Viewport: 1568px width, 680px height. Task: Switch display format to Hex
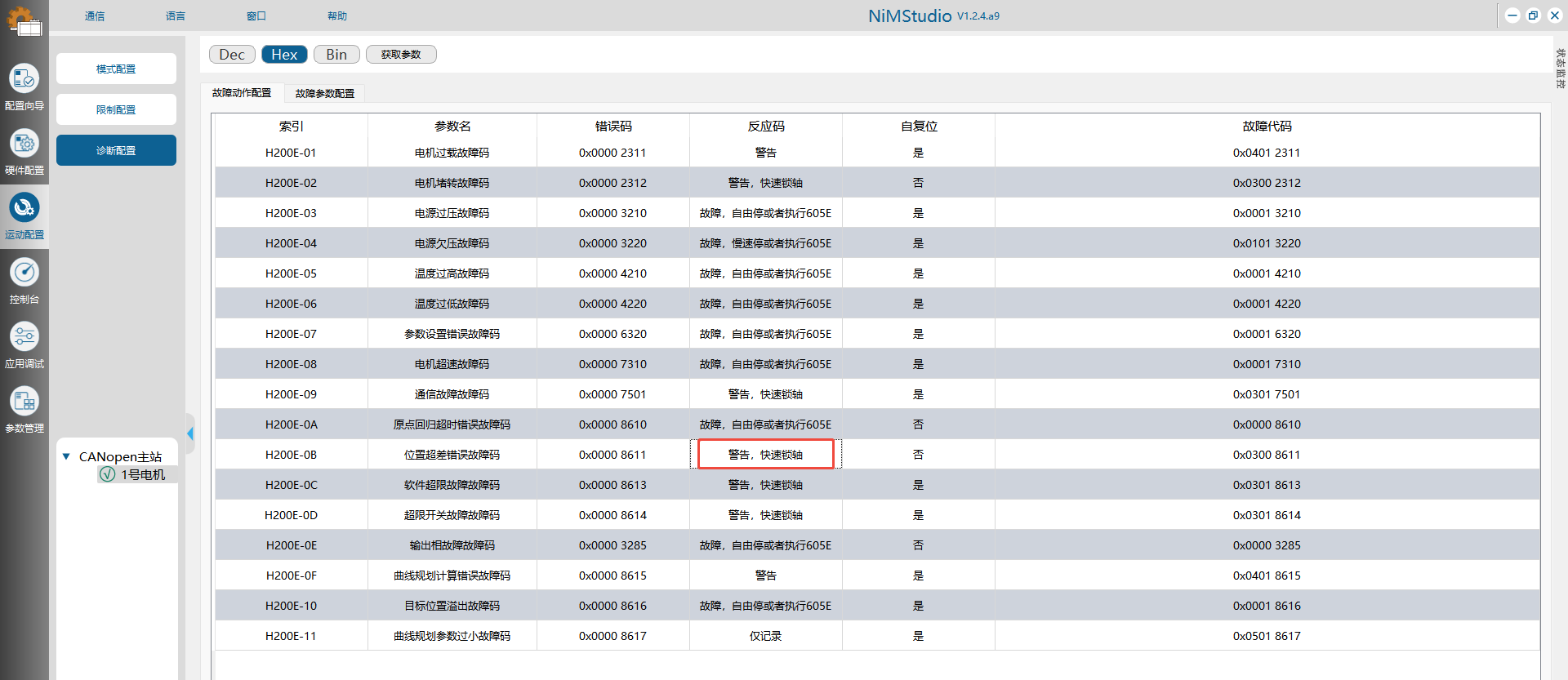pos(284,55)
